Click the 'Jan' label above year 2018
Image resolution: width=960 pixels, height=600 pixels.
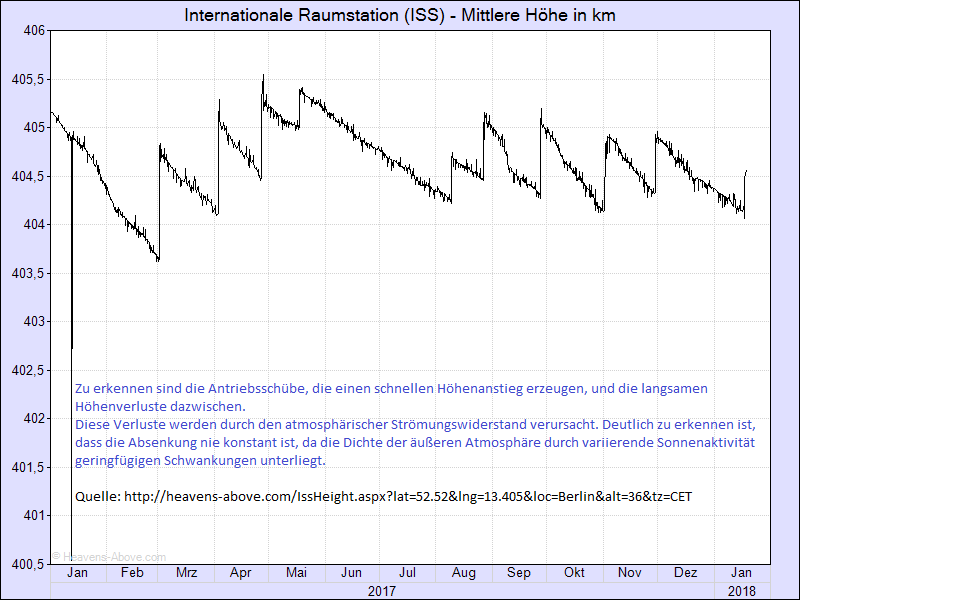click(741, 573)
